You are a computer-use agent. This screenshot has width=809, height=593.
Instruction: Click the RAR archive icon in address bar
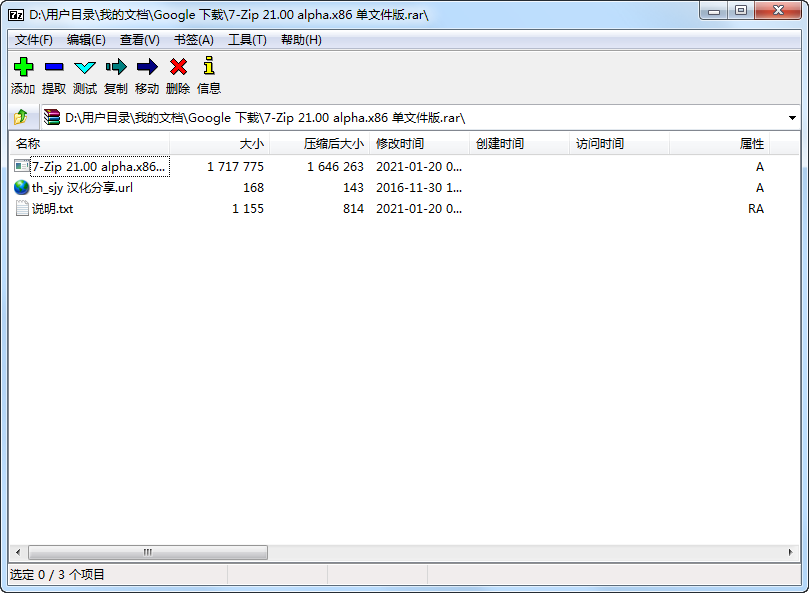click(x=52, y=117)
